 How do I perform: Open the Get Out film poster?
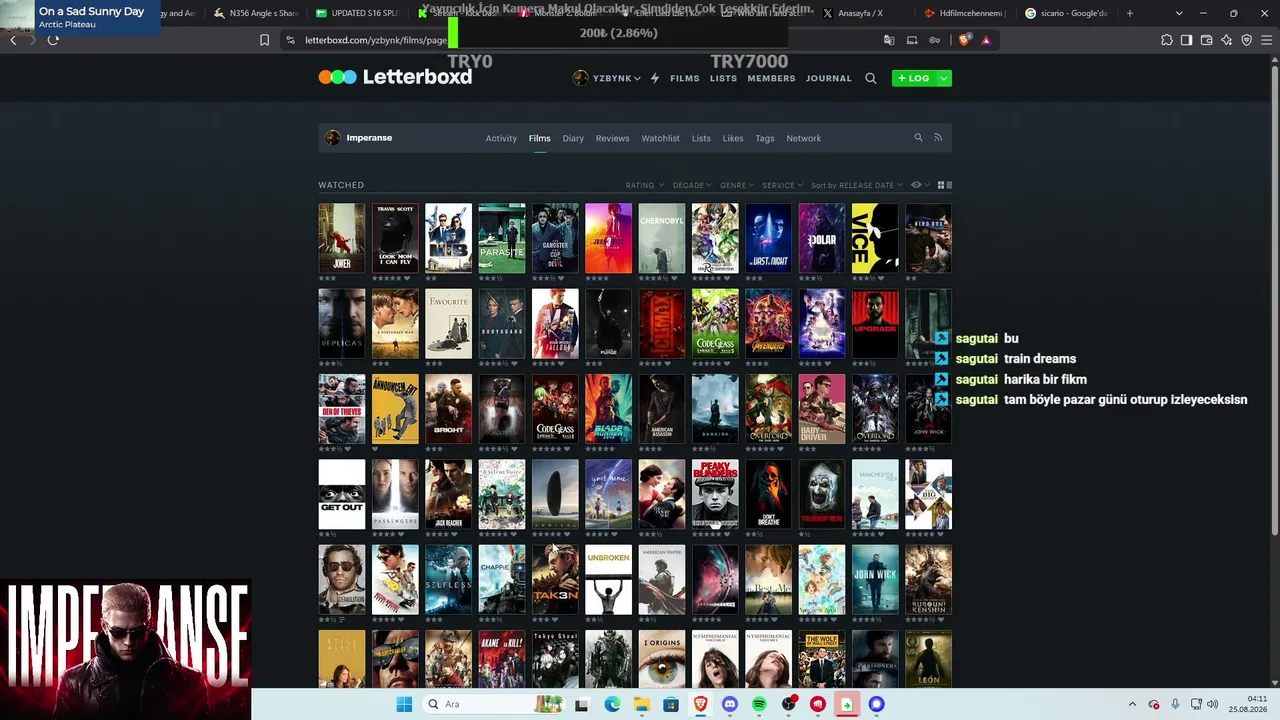[x=342, y=494]
